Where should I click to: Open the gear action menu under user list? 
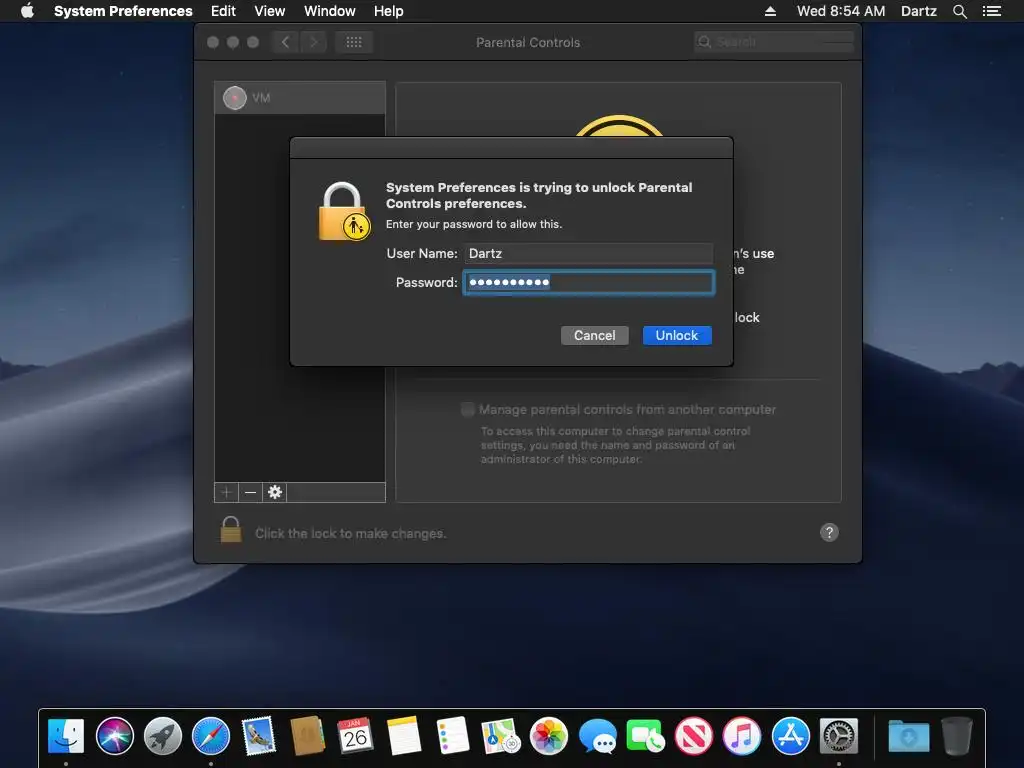pyautogui.click(x=275, y=492)
